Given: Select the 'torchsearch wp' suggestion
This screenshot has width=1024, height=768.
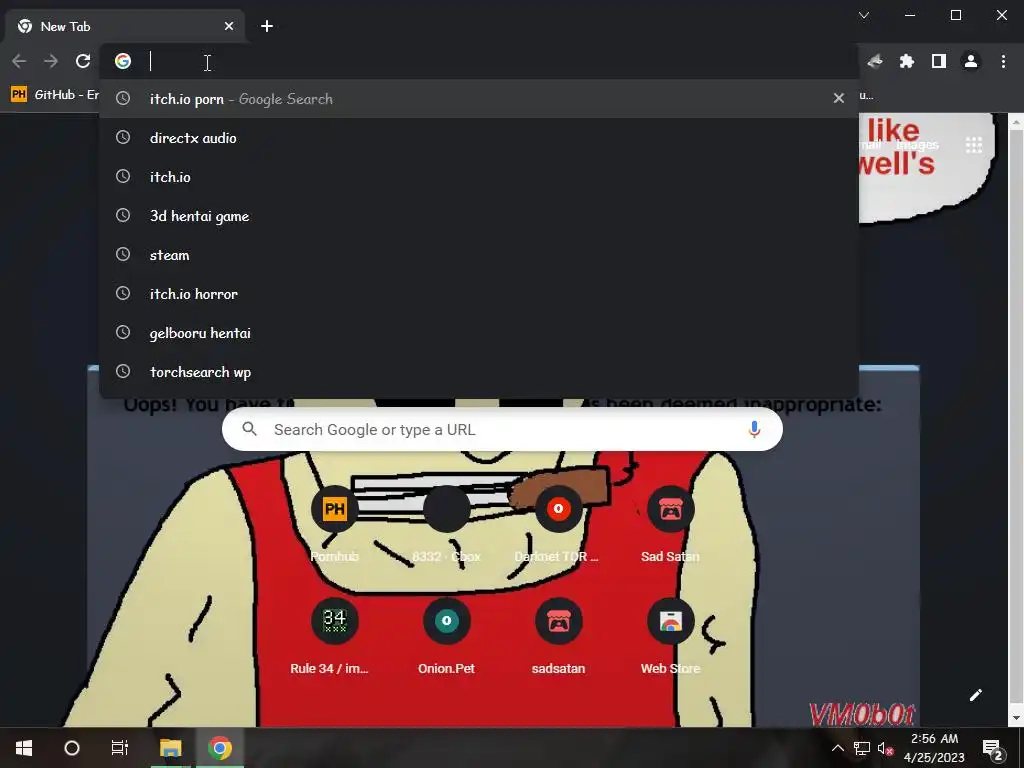Looking at the screenshot, I should coord(479,372).
